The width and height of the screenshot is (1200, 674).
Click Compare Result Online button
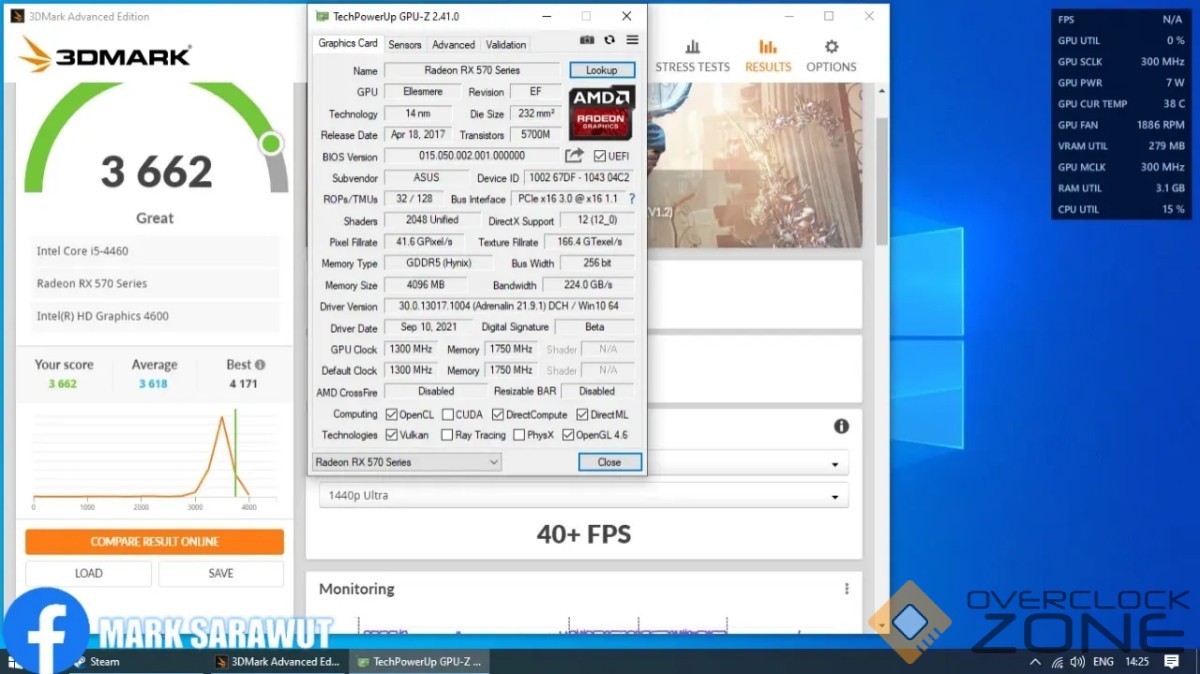coord(155,541)
